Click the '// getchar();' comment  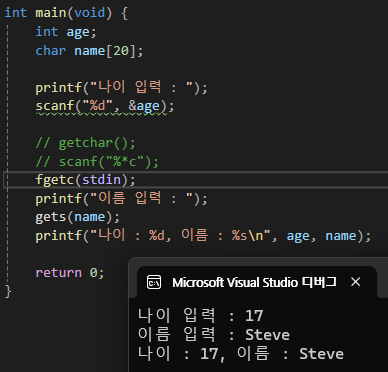point(85,143)
